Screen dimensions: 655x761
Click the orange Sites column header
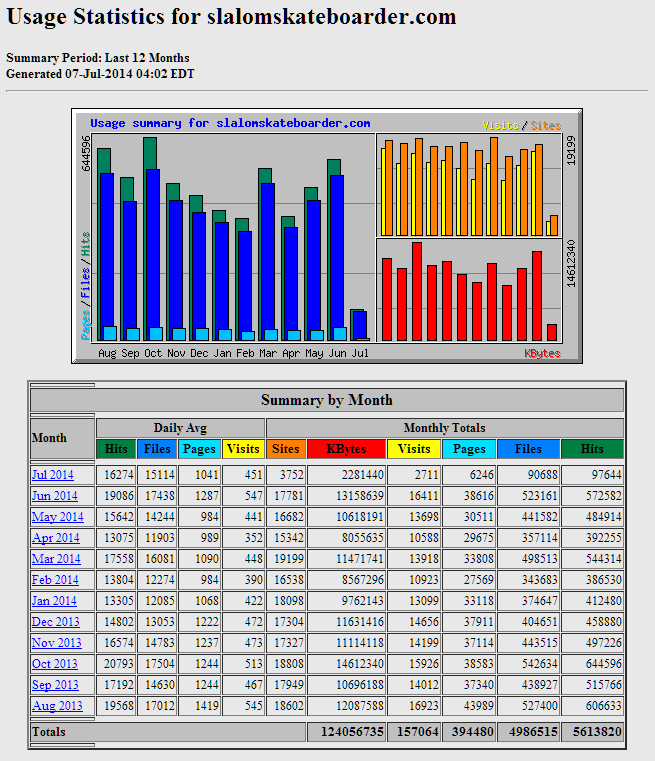coord(286,449)
